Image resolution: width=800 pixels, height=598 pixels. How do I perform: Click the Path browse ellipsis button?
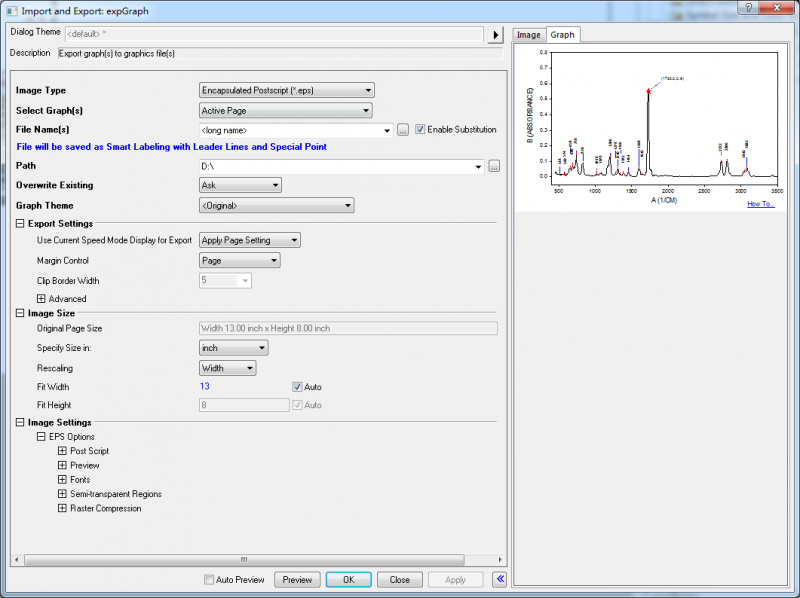pos(494,166)
